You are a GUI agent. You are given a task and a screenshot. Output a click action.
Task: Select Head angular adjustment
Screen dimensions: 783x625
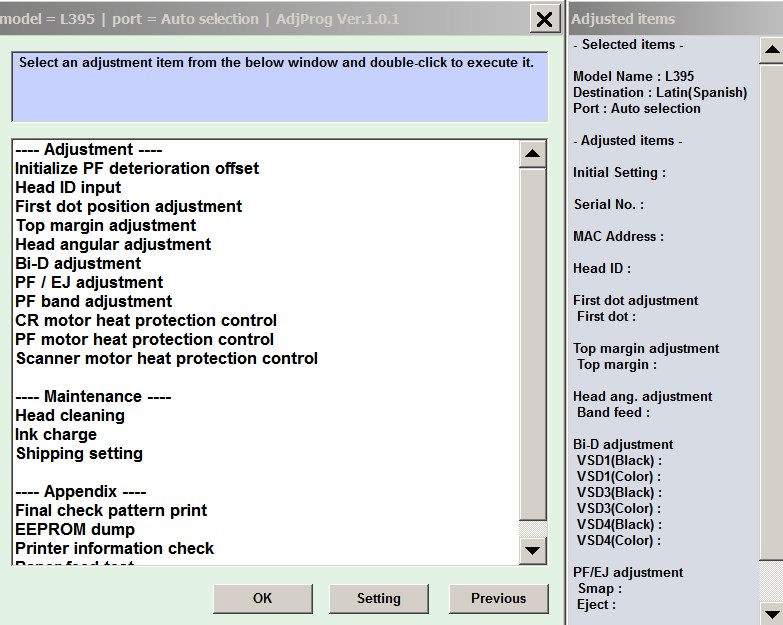(x=113, y=244)
